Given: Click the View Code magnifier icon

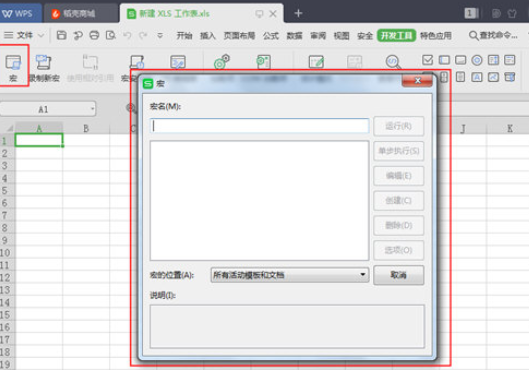Looking at the screenshot, I should (x=393, y=62).
